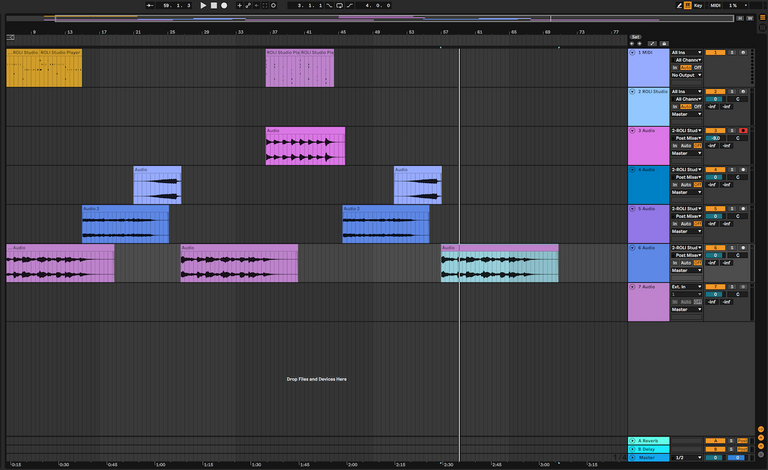Viewport: 768px width, 470px height.
Task: Toggle MIDI Arrangement Overdub plus icon
Action: 240,5
